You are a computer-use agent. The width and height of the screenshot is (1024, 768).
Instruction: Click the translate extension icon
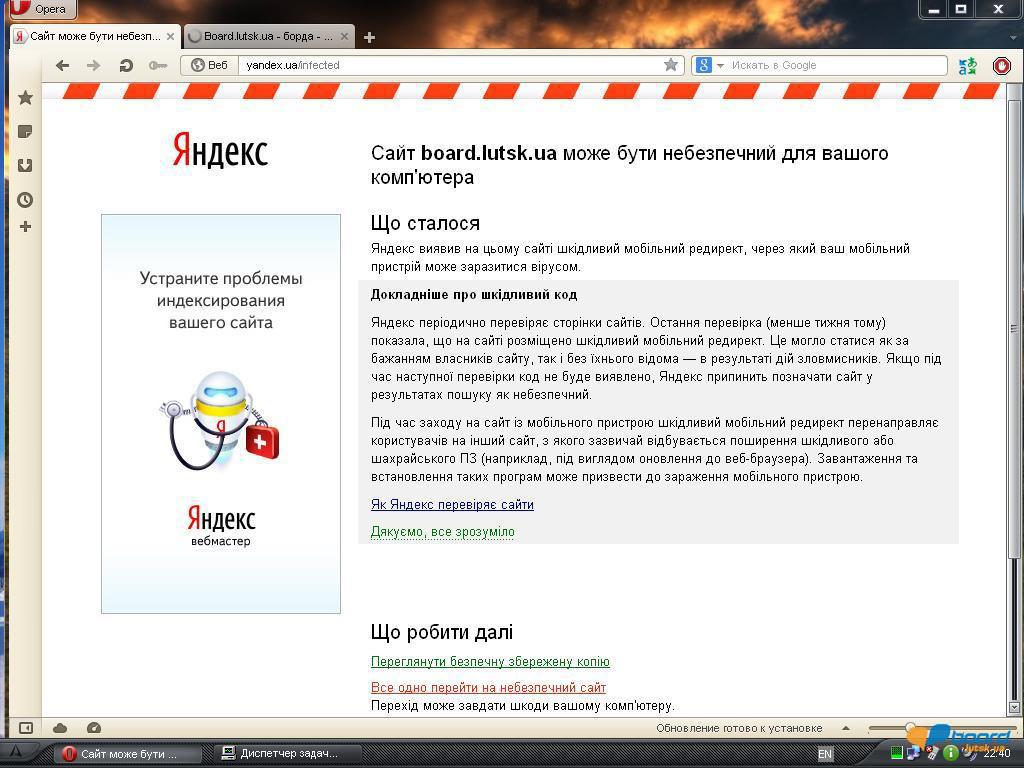[967, 66]
